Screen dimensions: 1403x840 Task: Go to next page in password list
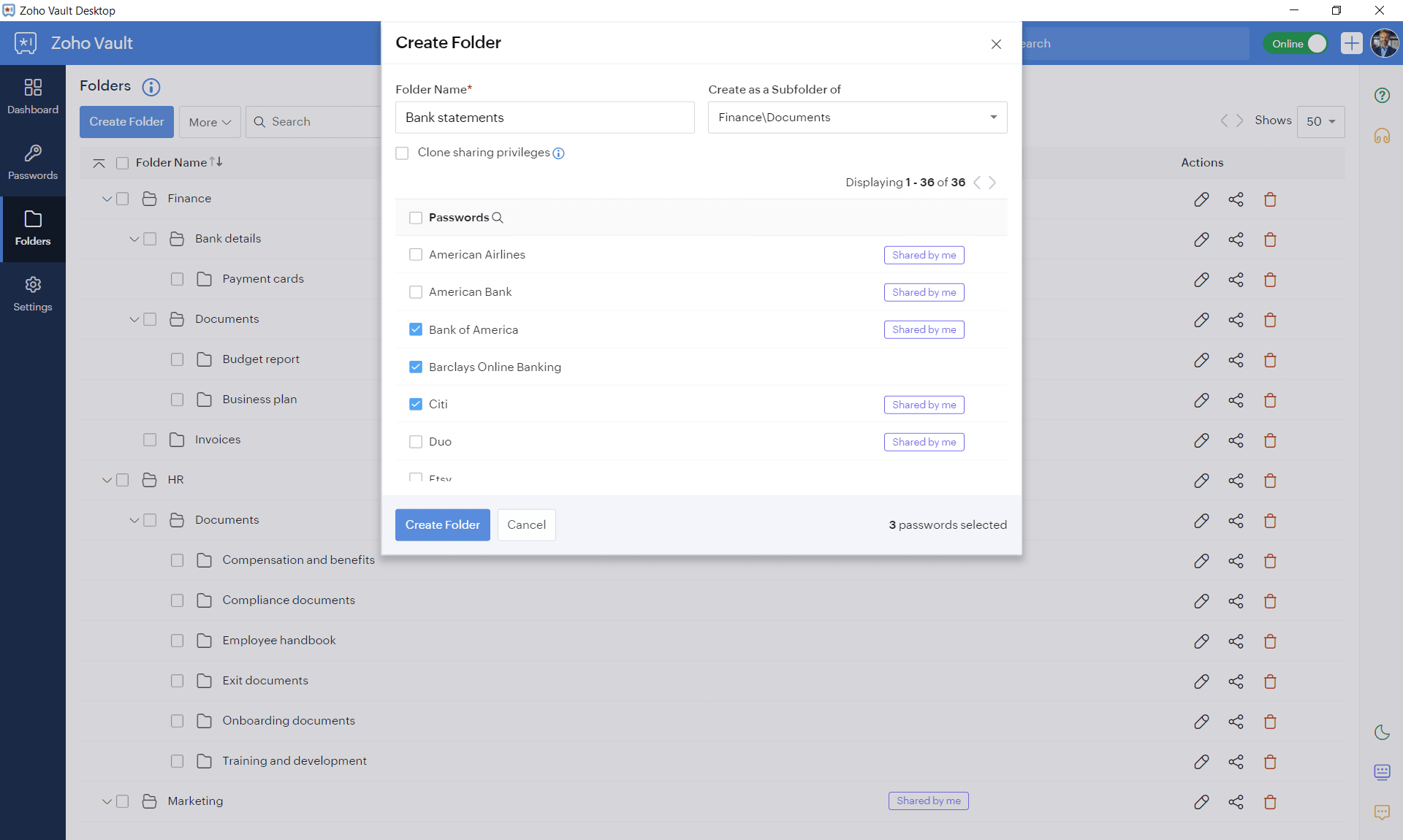[x=992, y=183]
